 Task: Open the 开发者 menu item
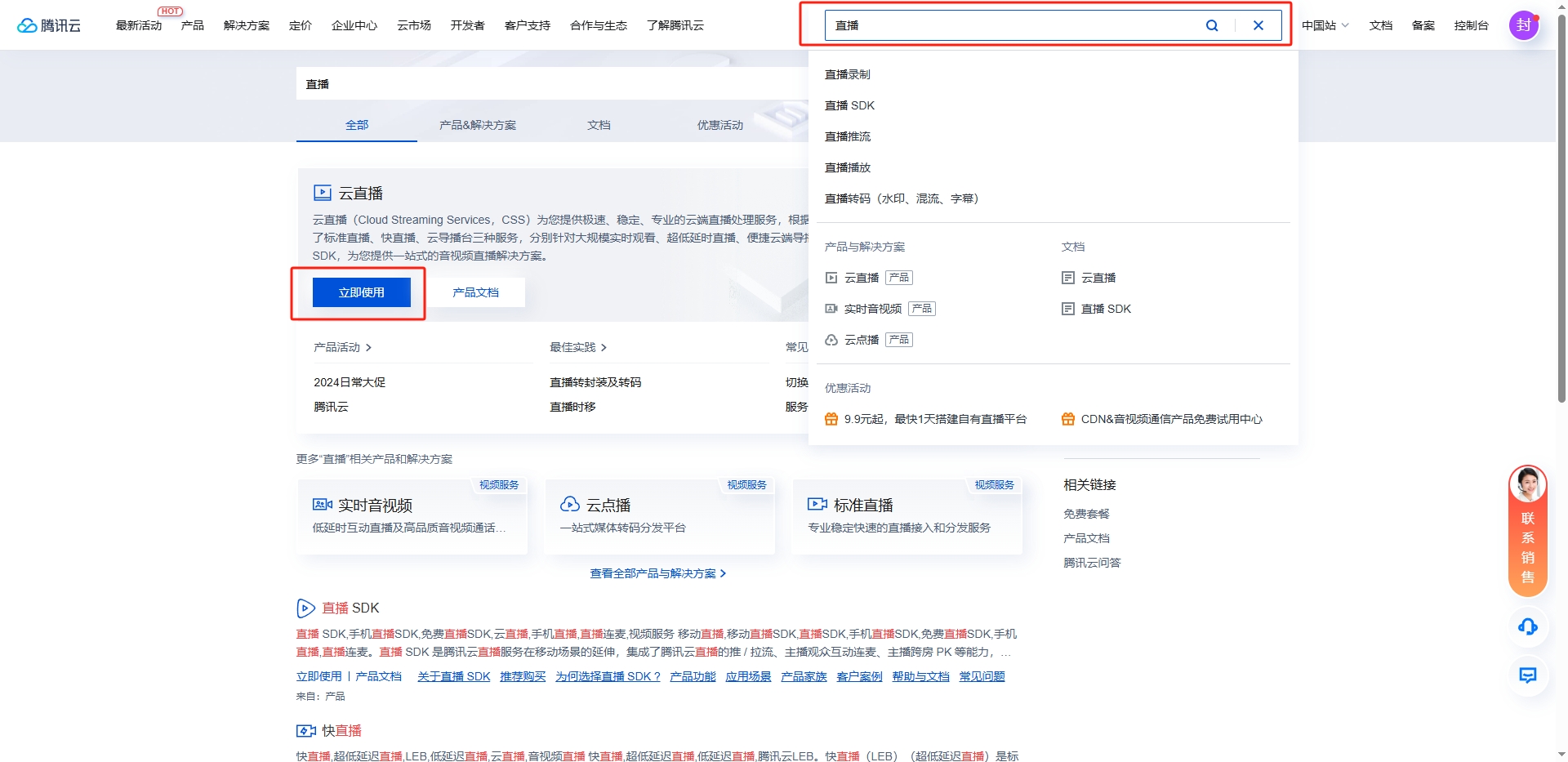468,25
